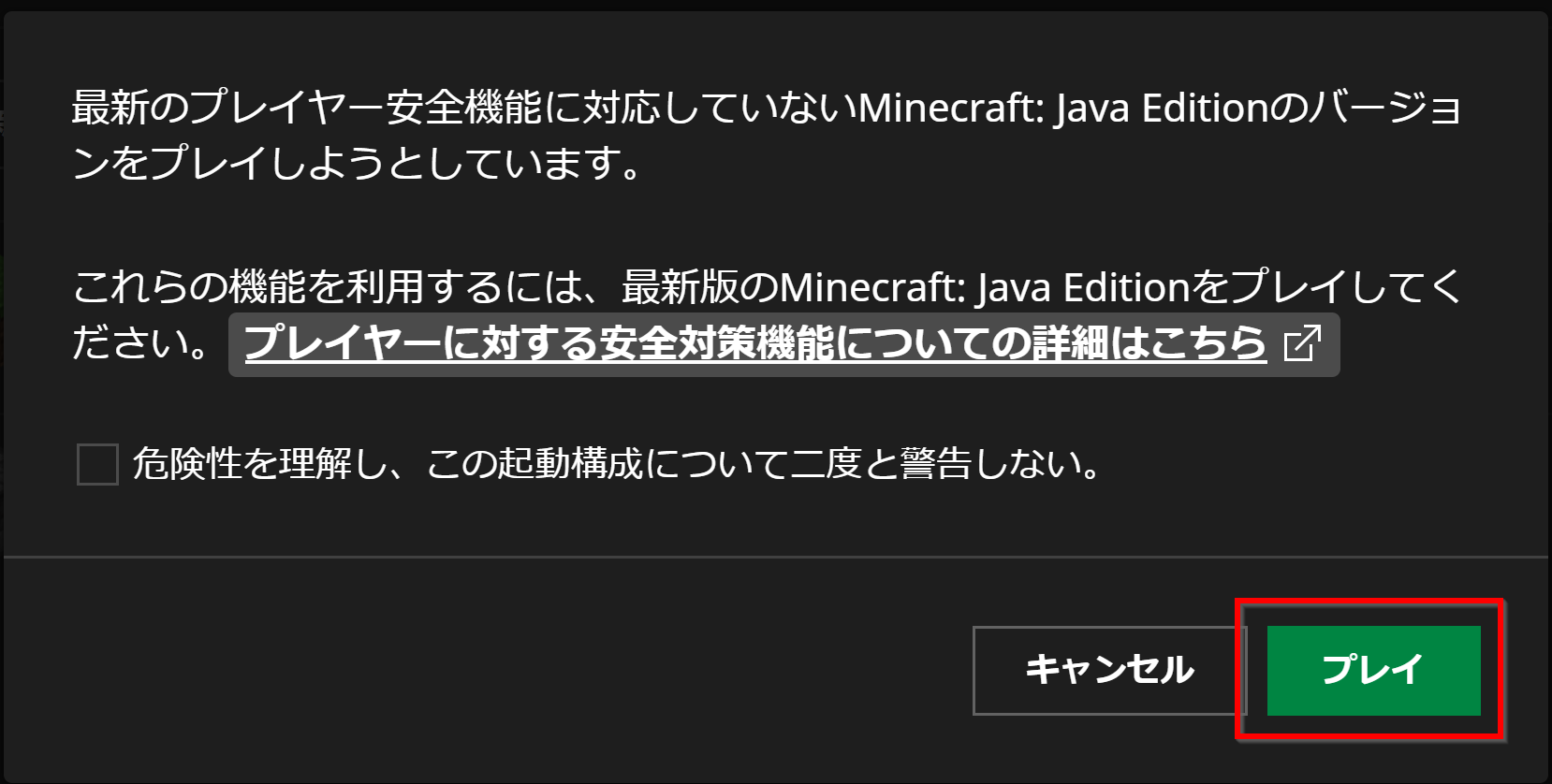Click the 最新版のMinecraft text in second paragraph

[793, 287]
